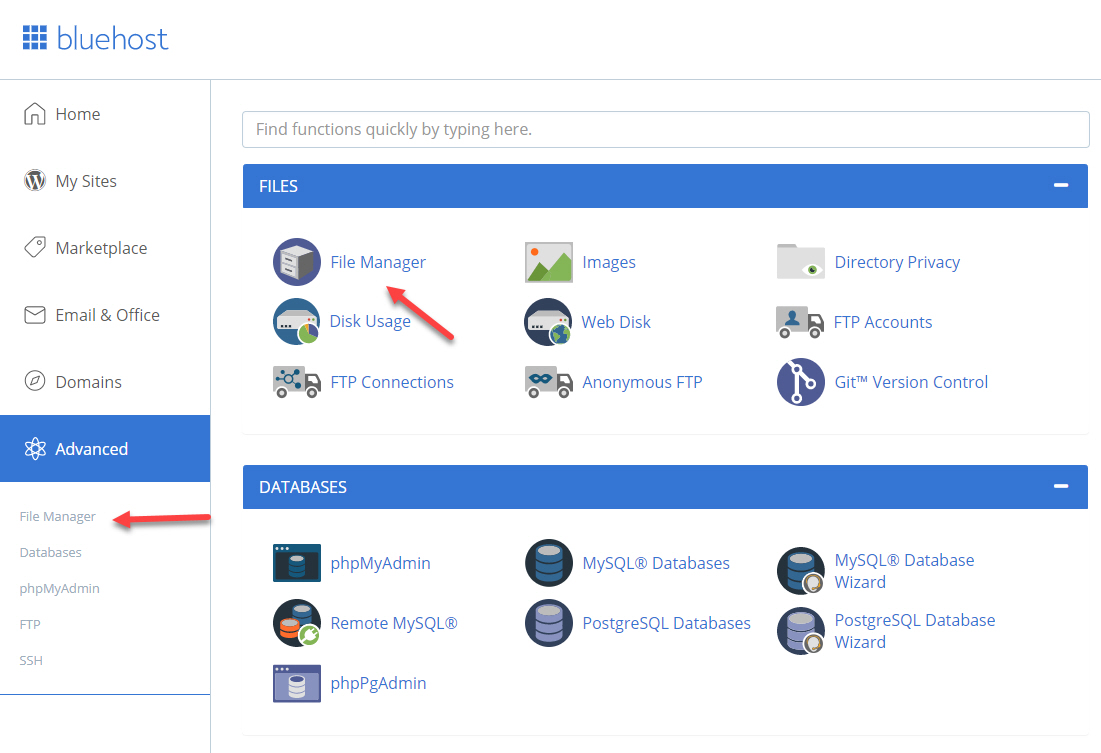The width and height of the screenshot is (1101, 753).
Task: Click the PostgreSQL Databases text link
Action: (666, 623)
